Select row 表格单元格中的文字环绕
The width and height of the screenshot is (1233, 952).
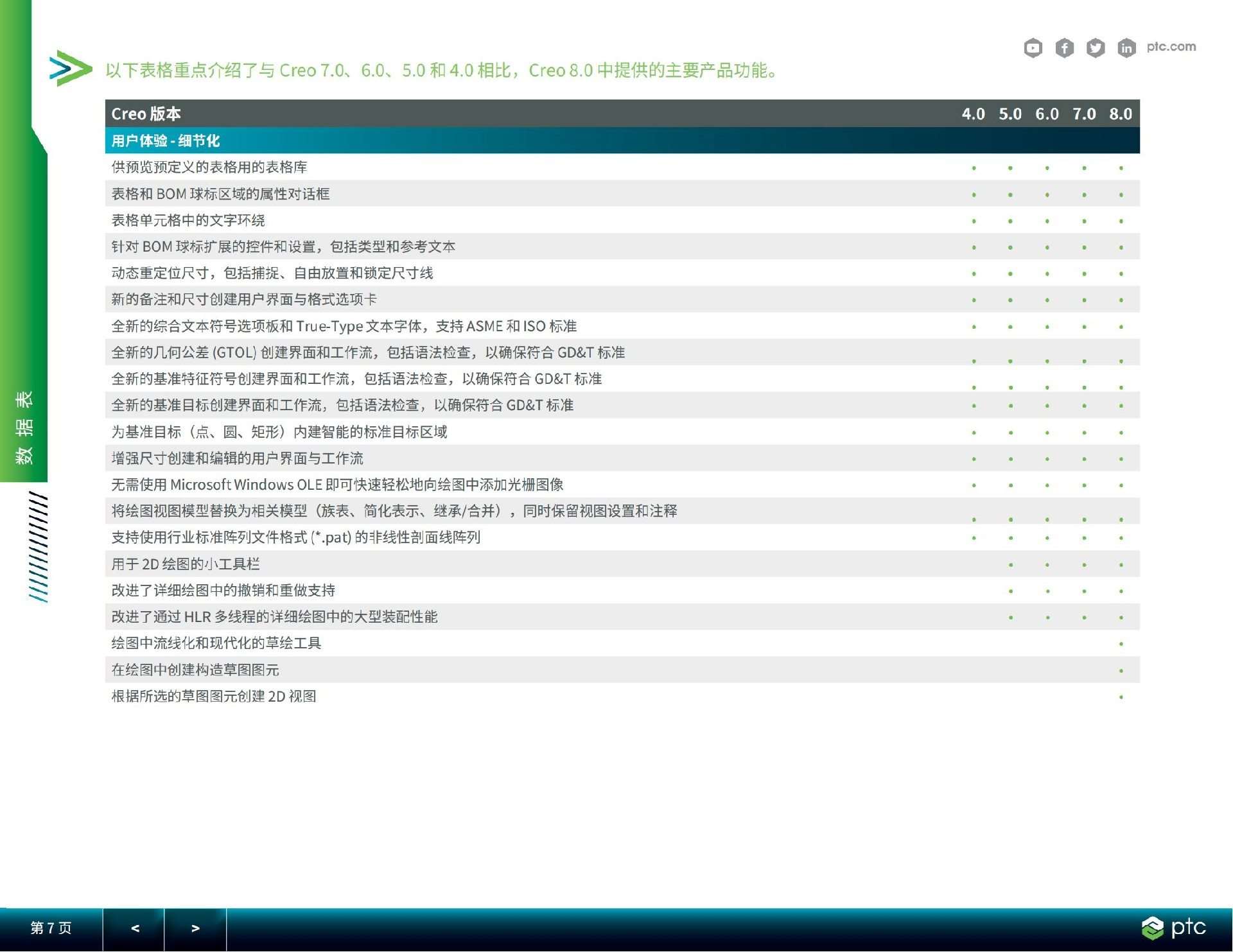622,220
